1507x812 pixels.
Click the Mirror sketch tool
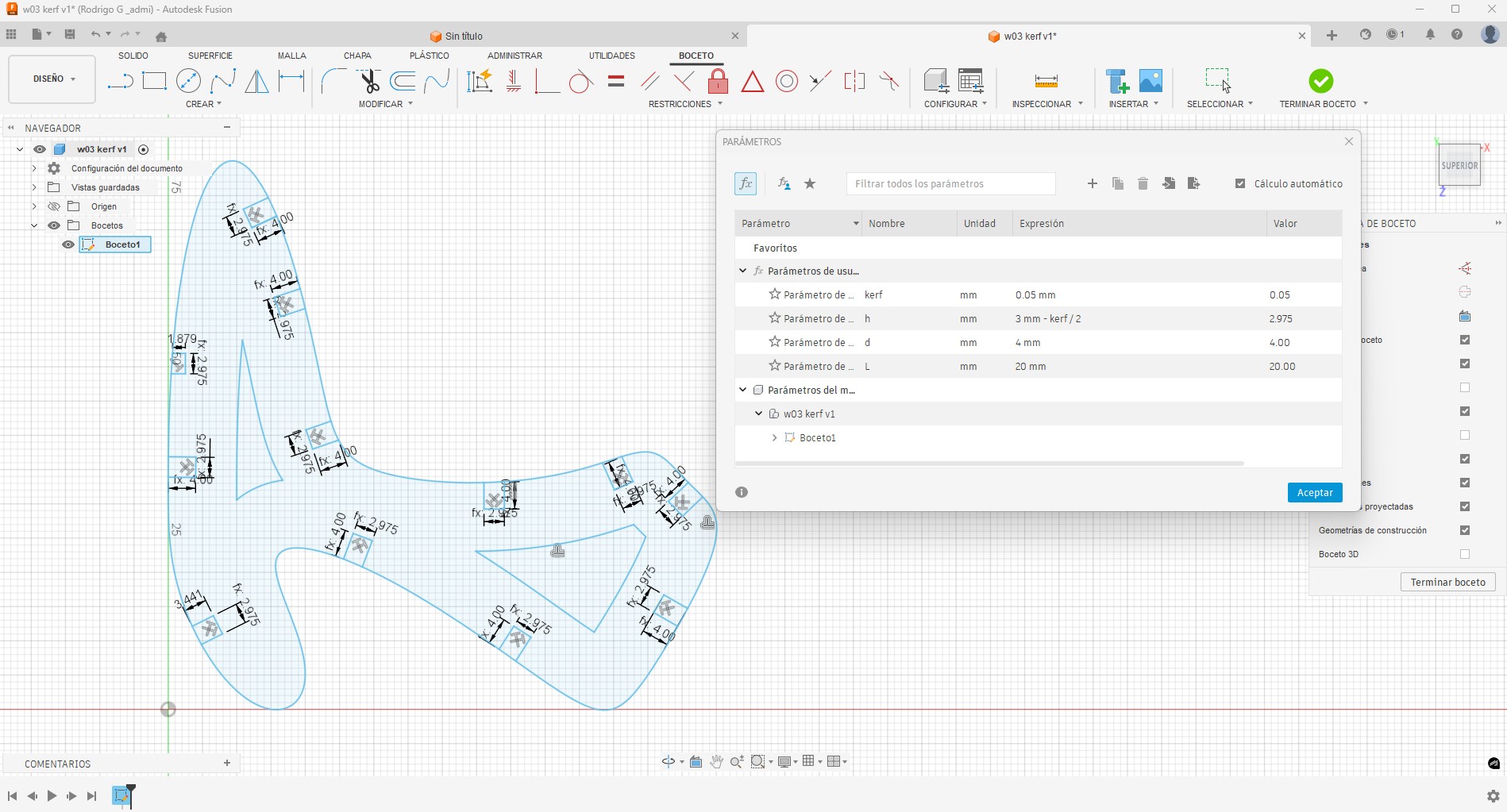click(x=256, y=81)
